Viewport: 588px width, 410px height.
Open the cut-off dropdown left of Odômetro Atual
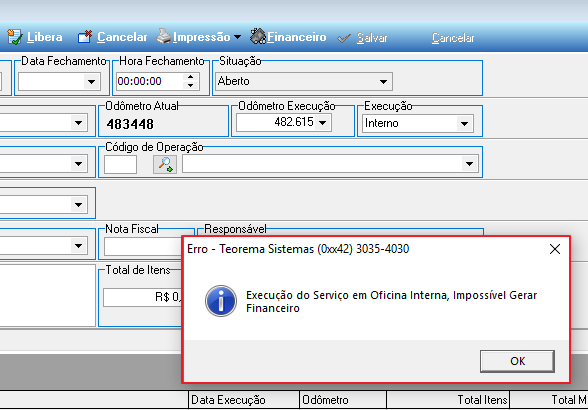tap(78, 123)
